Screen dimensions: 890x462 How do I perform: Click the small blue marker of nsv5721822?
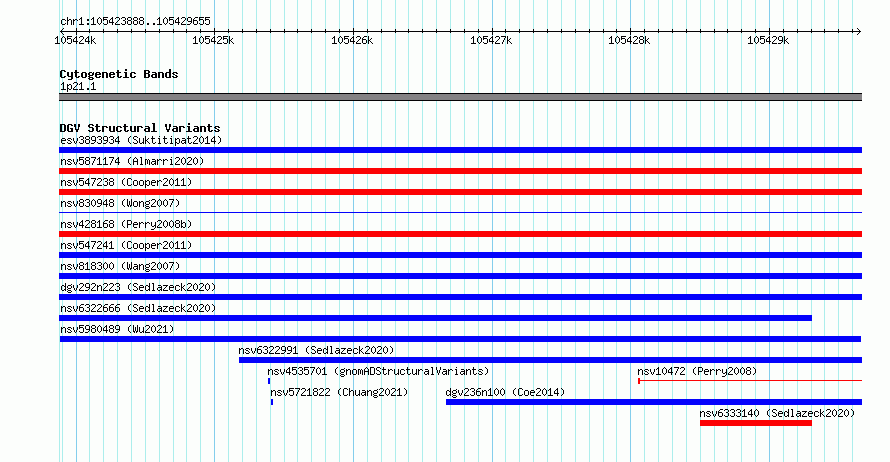[x=272, y=402]
